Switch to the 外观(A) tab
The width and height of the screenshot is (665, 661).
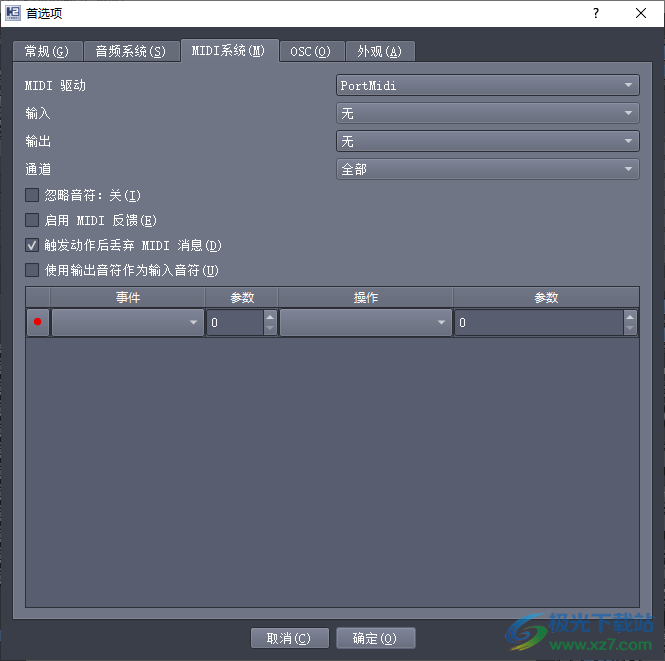[380, 51]
